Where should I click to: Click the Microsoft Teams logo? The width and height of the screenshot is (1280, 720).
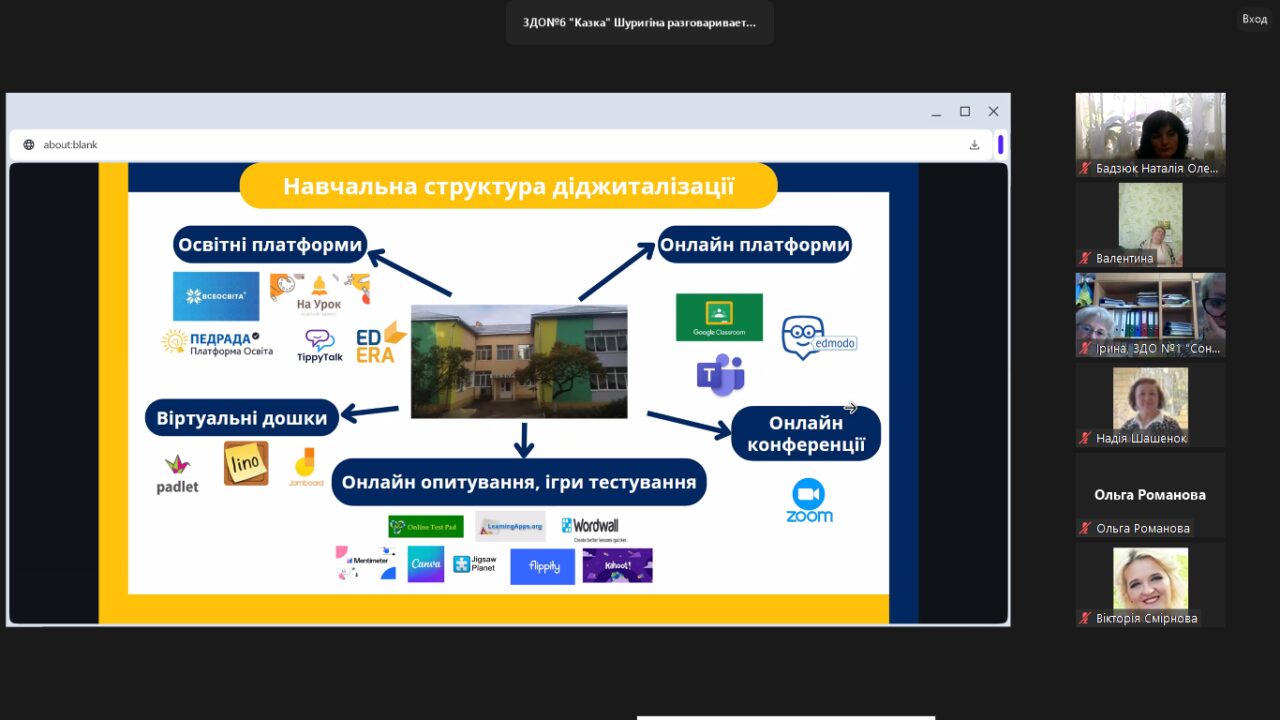point(721,376)
